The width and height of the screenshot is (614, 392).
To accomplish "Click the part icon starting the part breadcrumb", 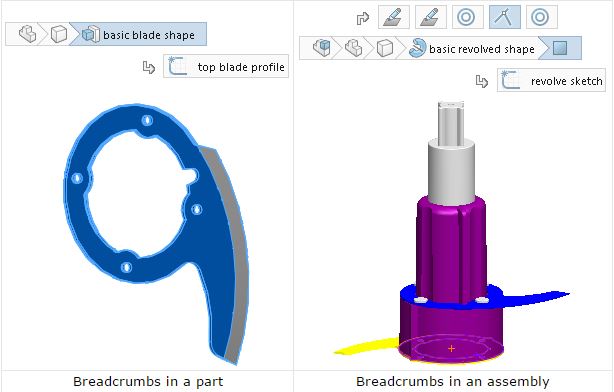I will pos(27,34).
